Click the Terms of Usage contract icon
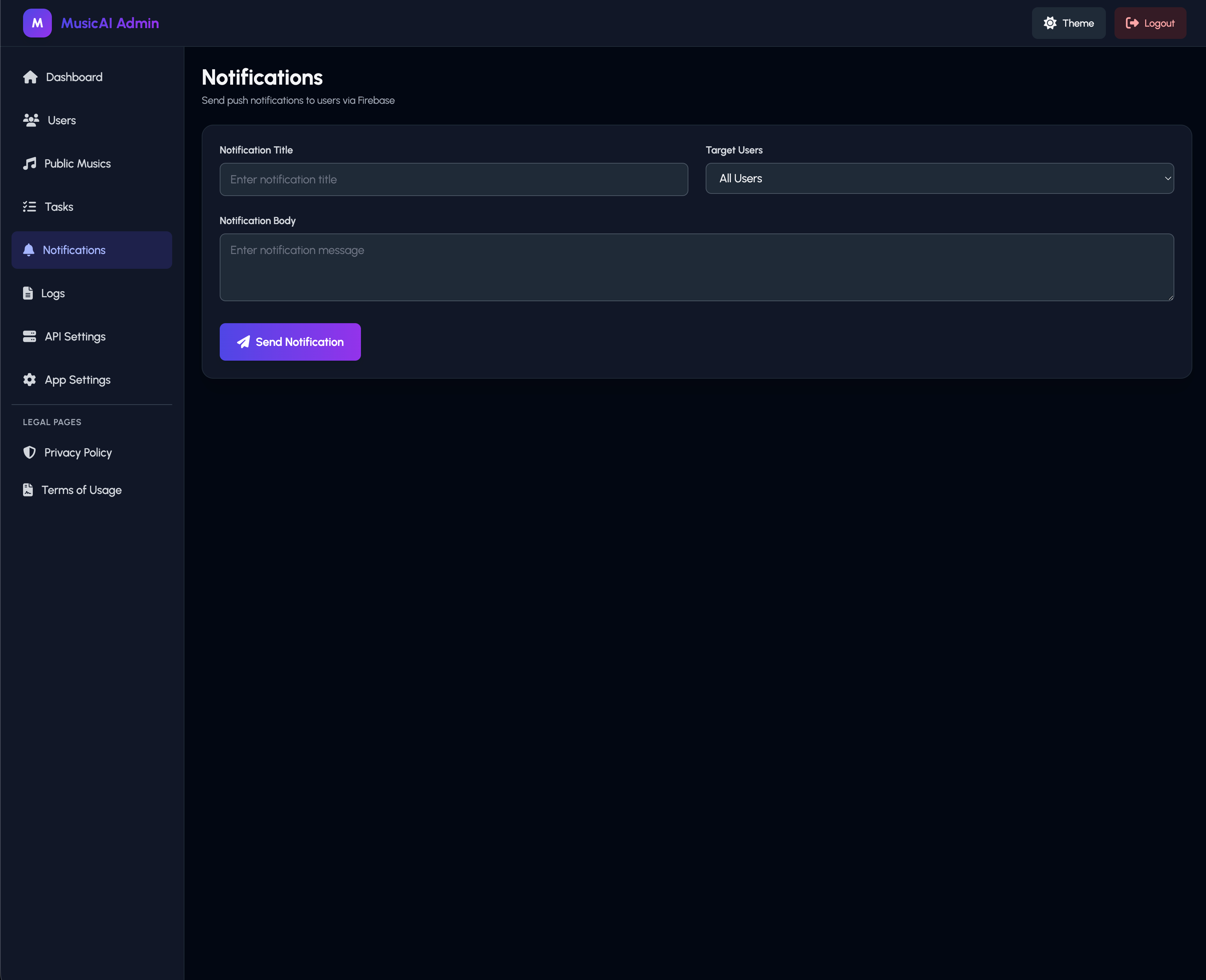1206x980 pixels. 28,490
